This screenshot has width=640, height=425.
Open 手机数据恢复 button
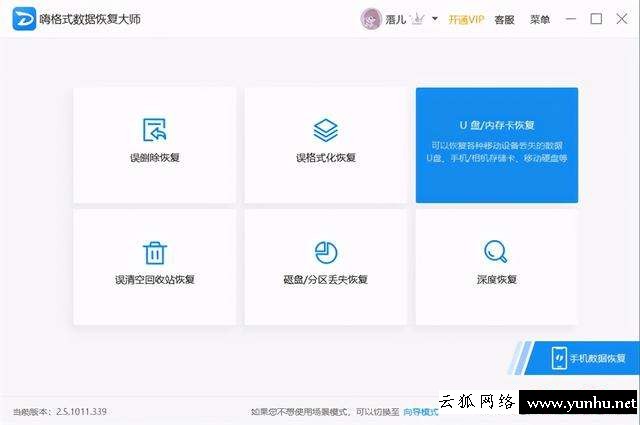click(x=582, y=358)
